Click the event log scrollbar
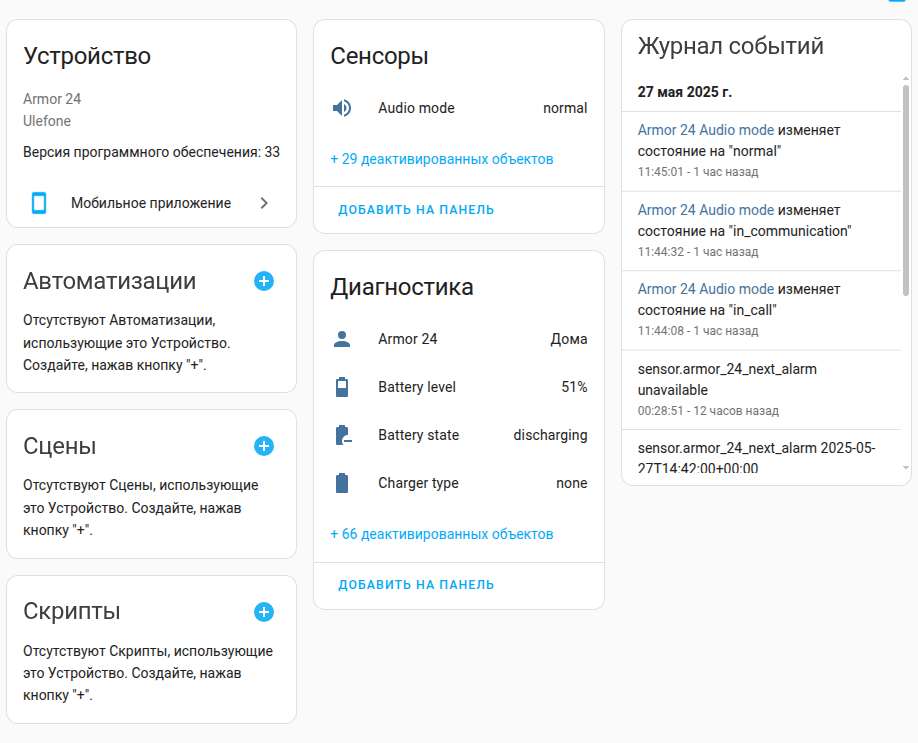The height and width of the screenshot is (743, 918). [906, 190]
